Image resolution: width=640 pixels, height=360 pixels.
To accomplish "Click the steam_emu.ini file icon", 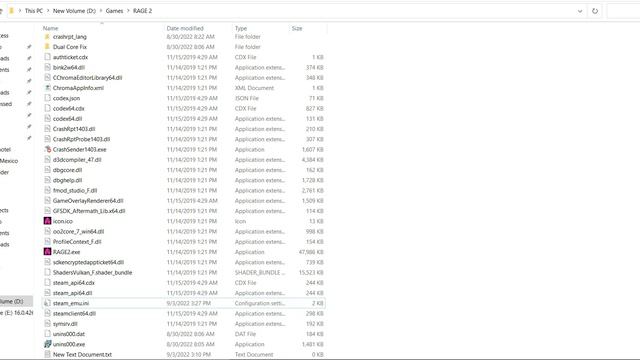I will point(47,303).
